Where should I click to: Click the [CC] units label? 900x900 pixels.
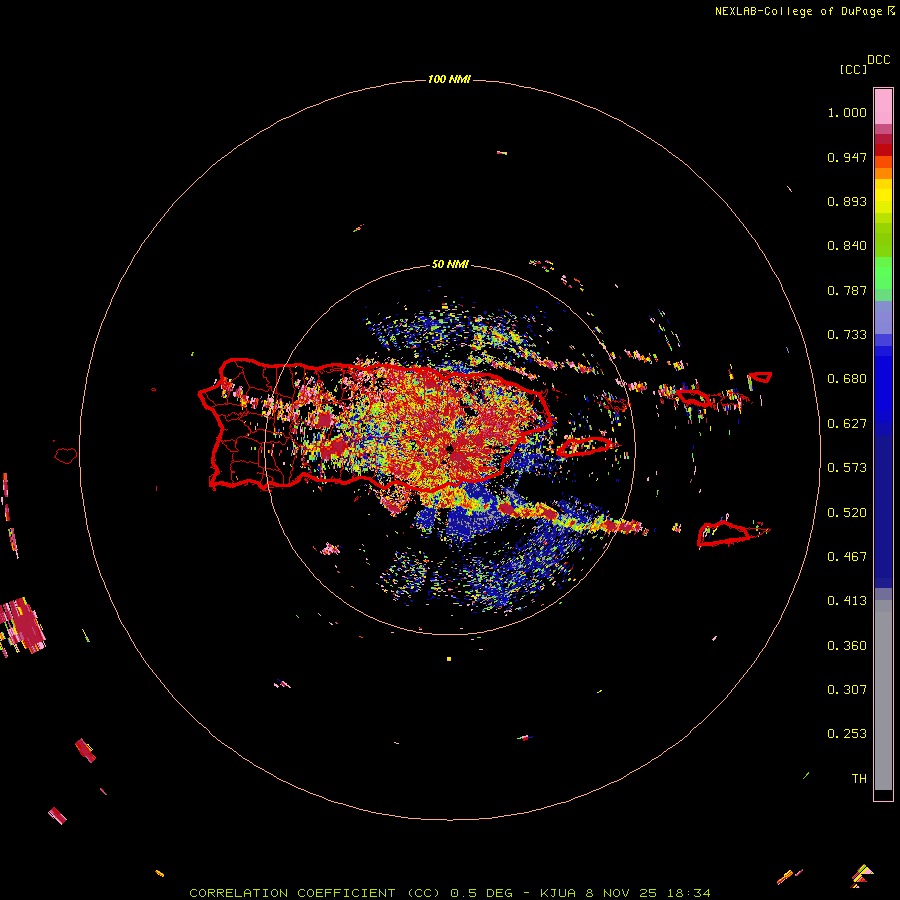pyautogui.click(x=853, y=69)
